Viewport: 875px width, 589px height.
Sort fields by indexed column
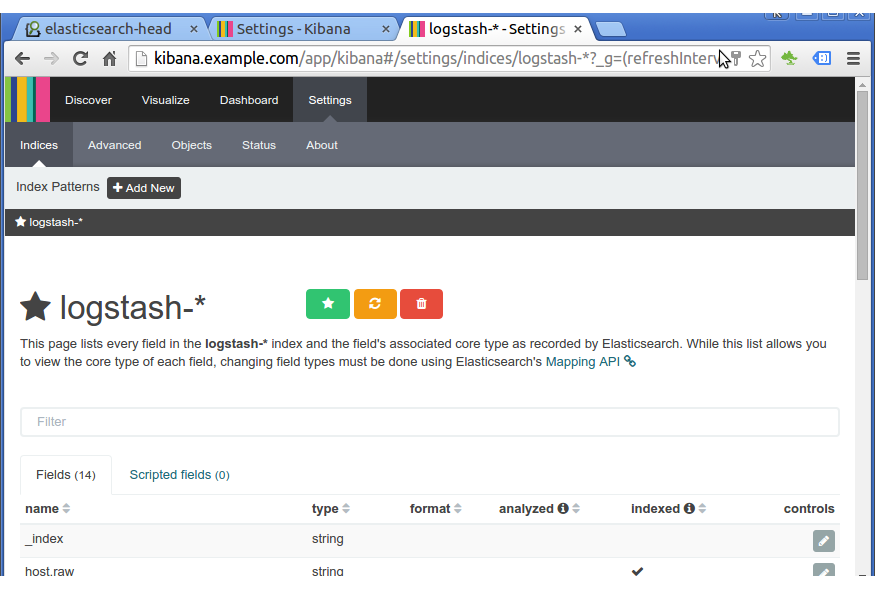702,509
